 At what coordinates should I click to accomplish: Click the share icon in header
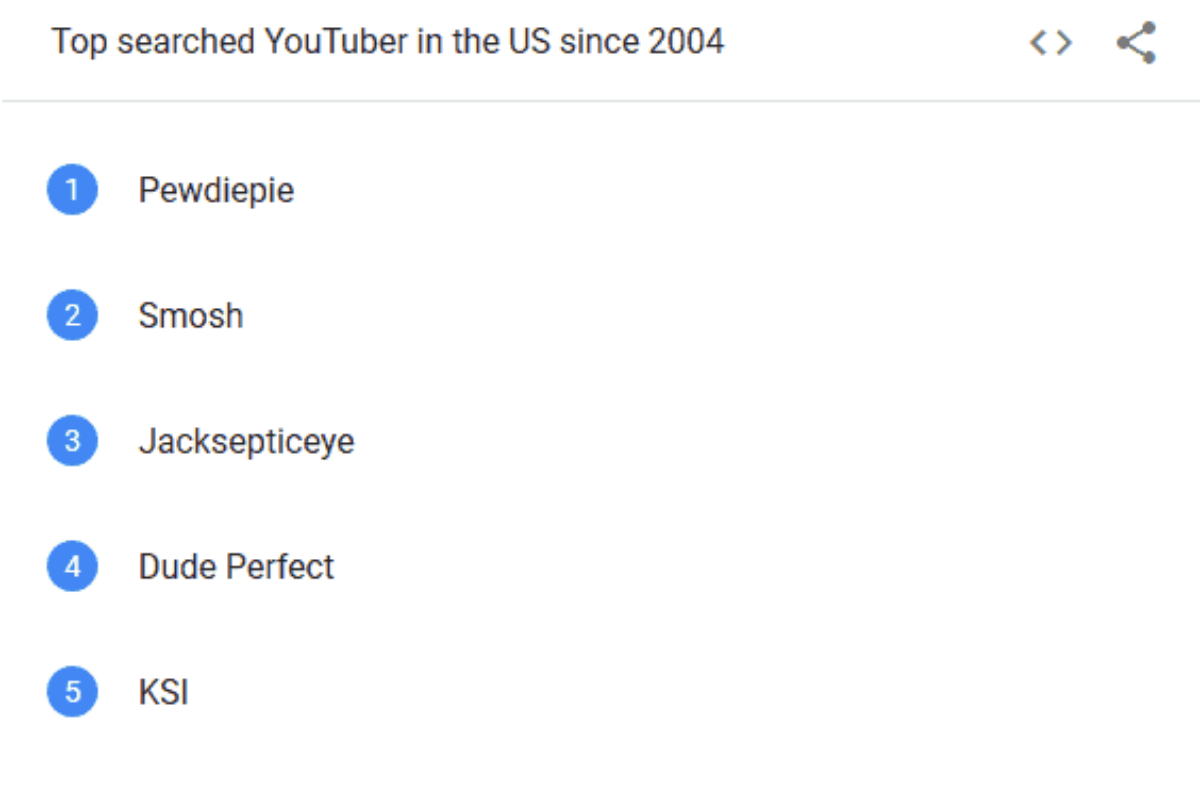tap(1136, 43)
